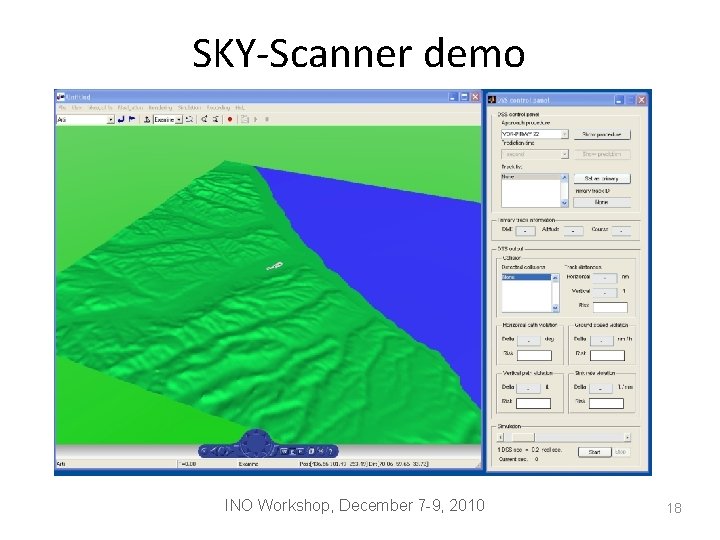720x540 pixels.
Task: Click the zoom in toolbar icon
Action: point(204,119)
